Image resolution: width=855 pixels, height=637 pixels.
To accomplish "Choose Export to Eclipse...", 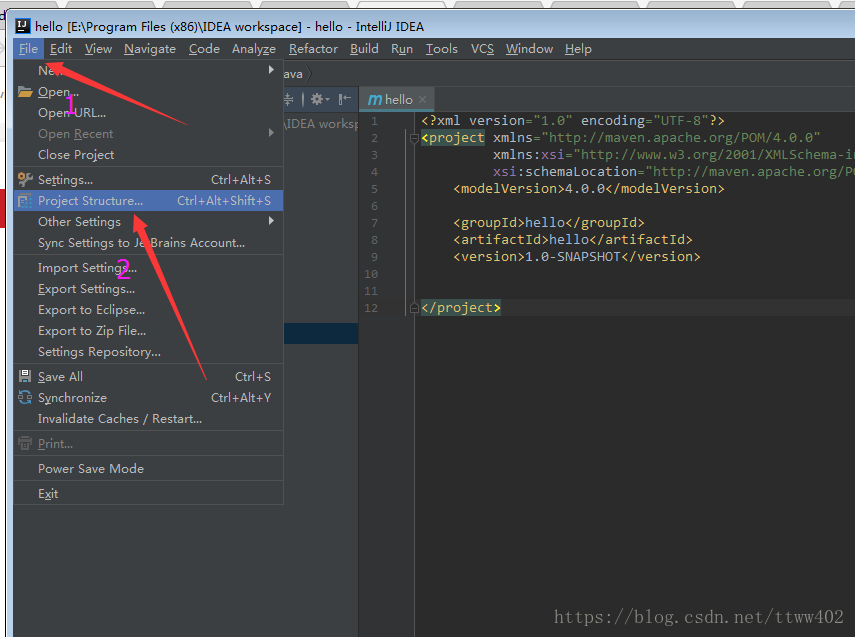I will (148, 310).
